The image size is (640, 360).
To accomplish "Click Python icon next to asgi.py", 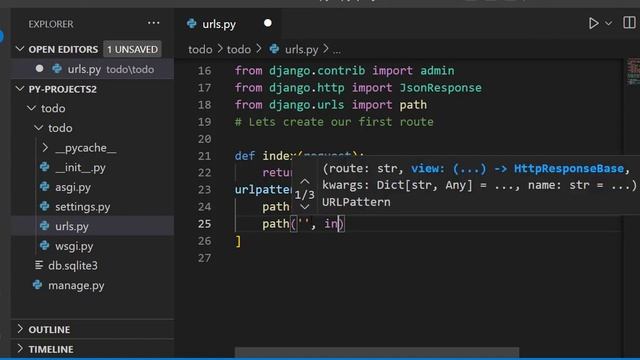I will 44,187.
